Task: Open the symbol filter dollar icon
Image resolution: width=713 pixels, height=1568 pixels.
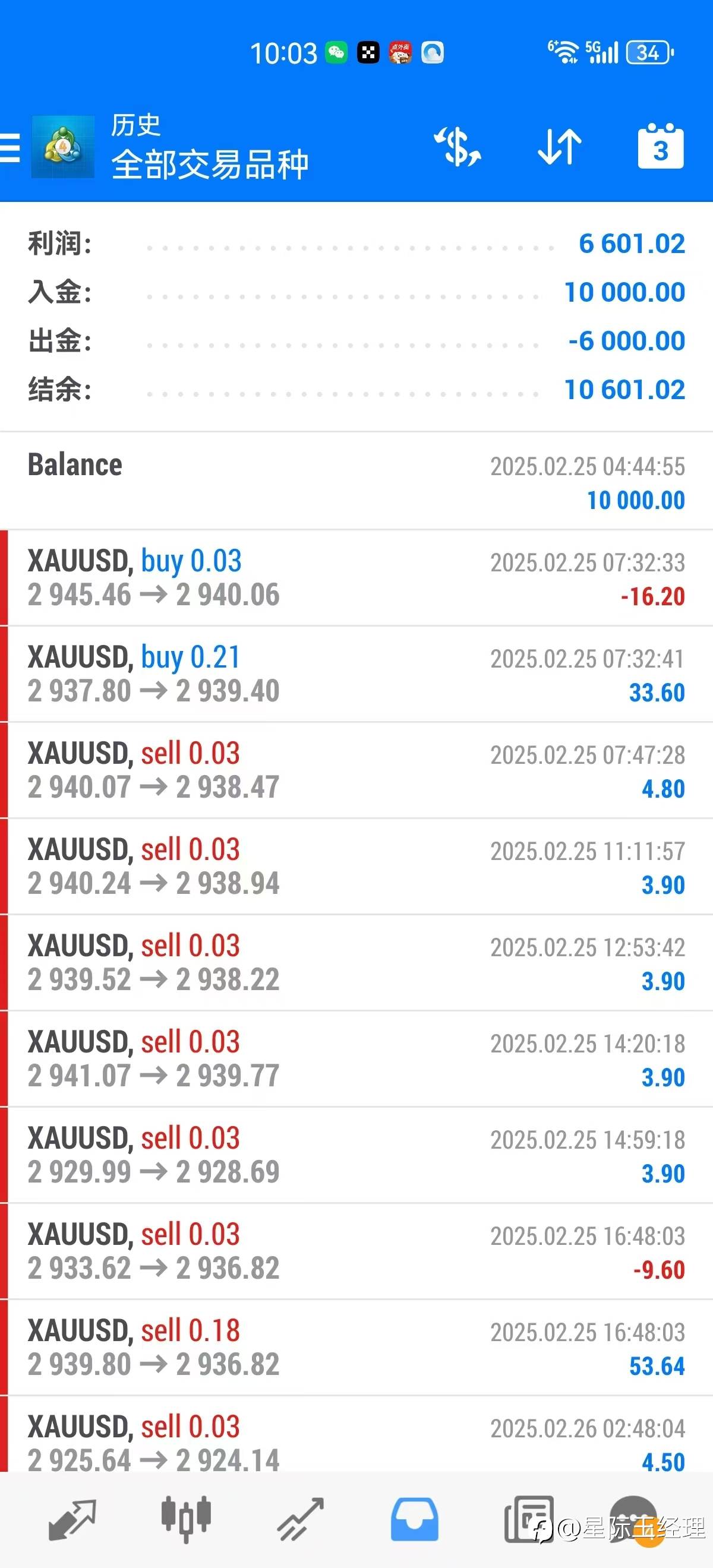Action: tap(458, 147)
